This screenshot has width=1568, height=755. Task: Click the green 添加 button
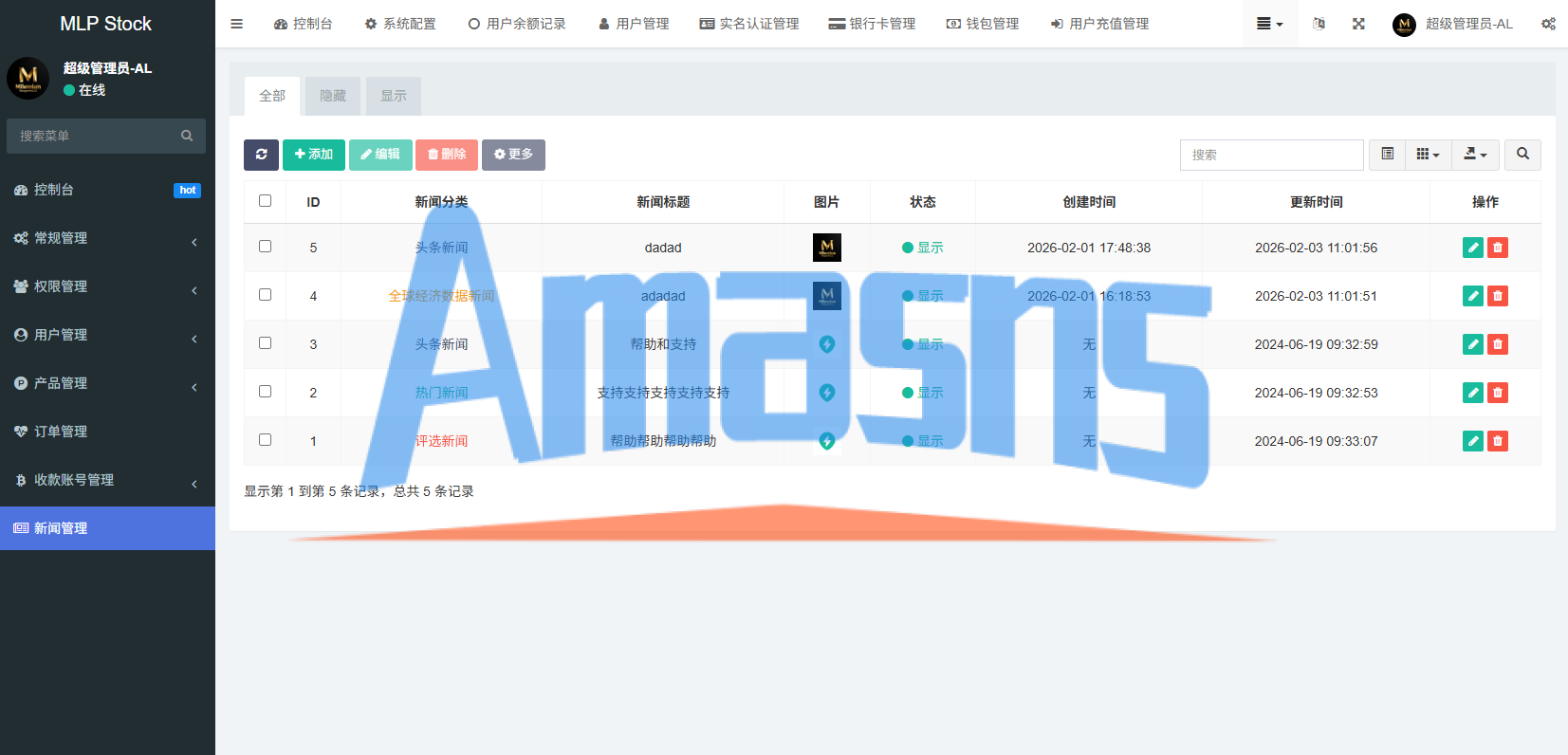click(x=314, y=155)
